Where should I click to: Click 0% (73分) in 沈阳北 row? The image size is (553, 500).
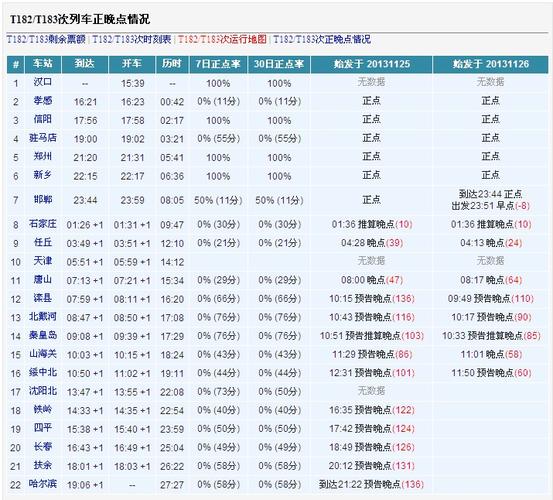click(x=218, y=391)
